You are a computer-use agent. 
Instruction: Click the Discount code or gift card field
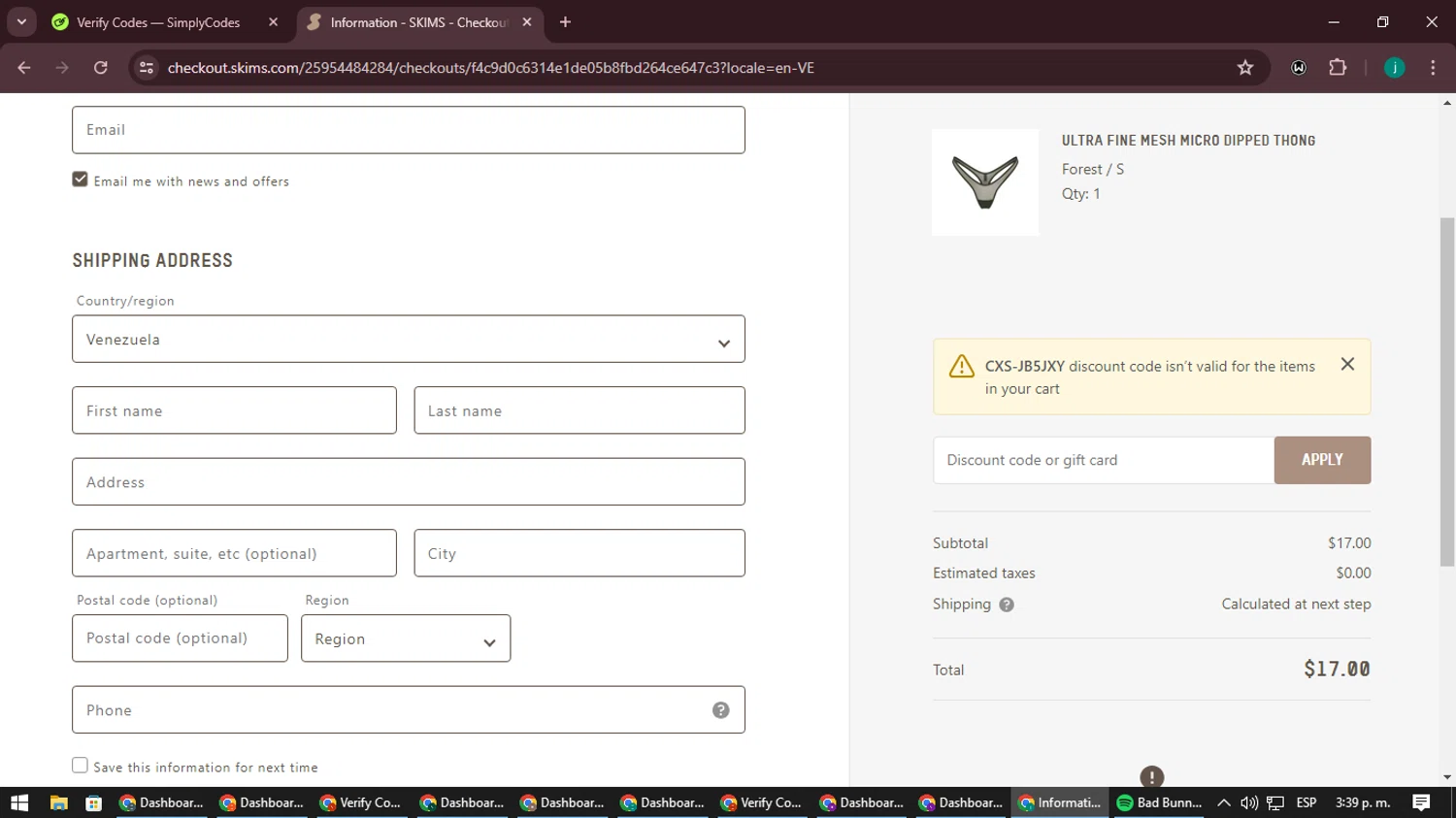[x=1104, y=460]
